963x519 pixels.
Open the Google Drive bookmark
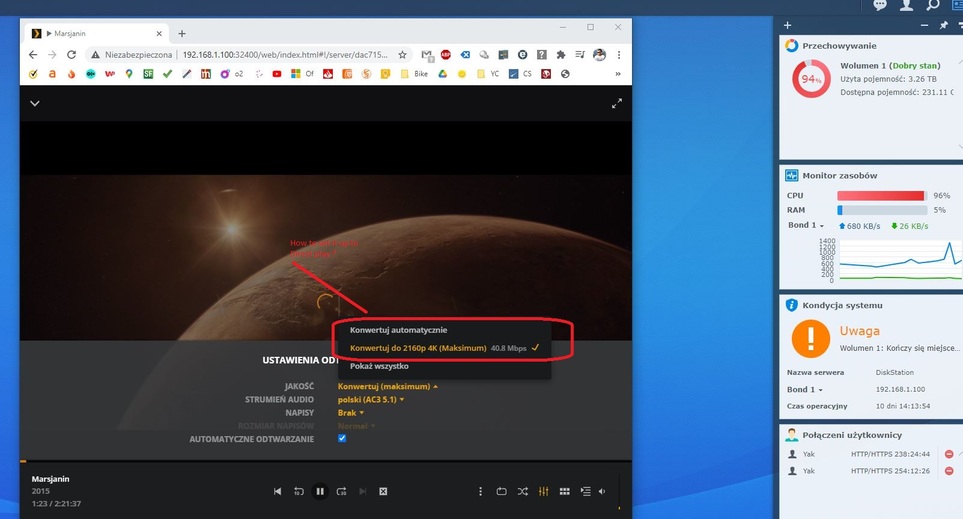pyautogui.click(x=442, y=74)
